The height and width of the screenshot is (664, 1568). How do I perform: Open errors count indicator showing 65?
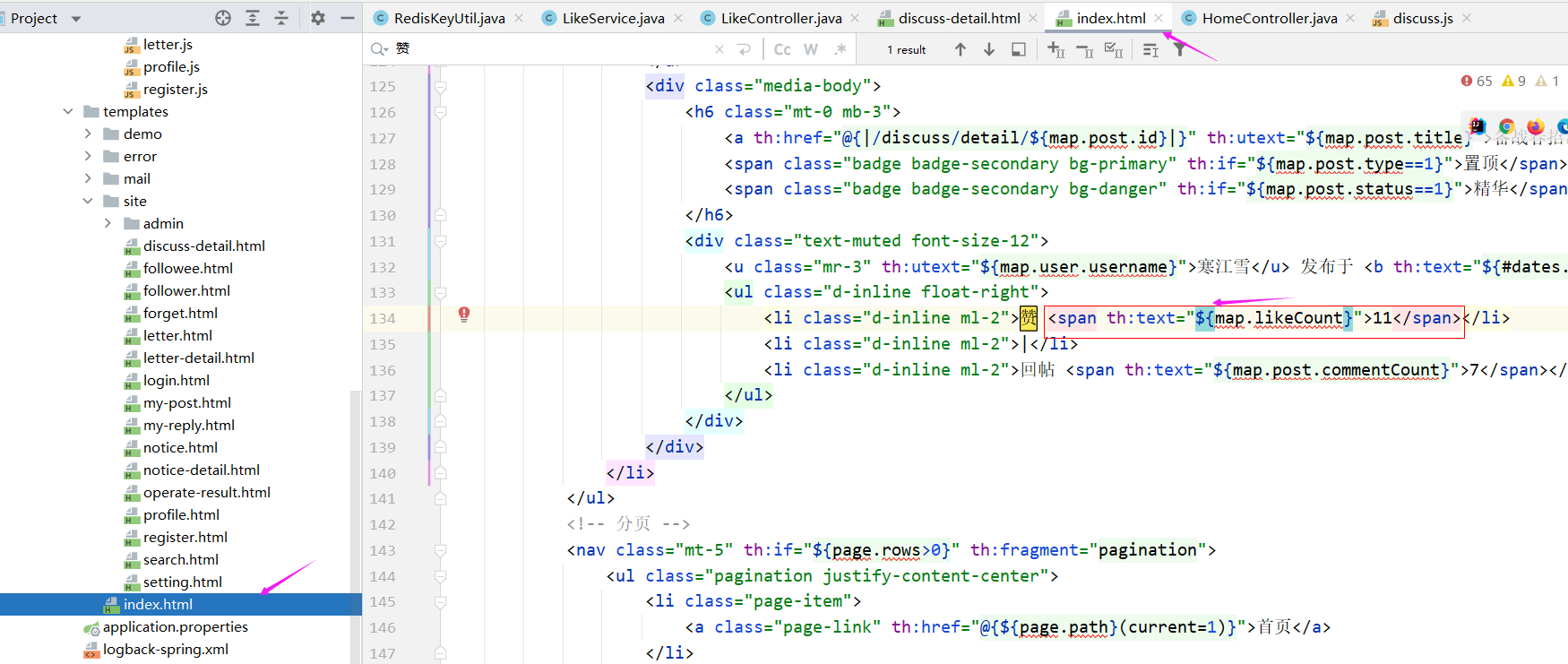1477,81
